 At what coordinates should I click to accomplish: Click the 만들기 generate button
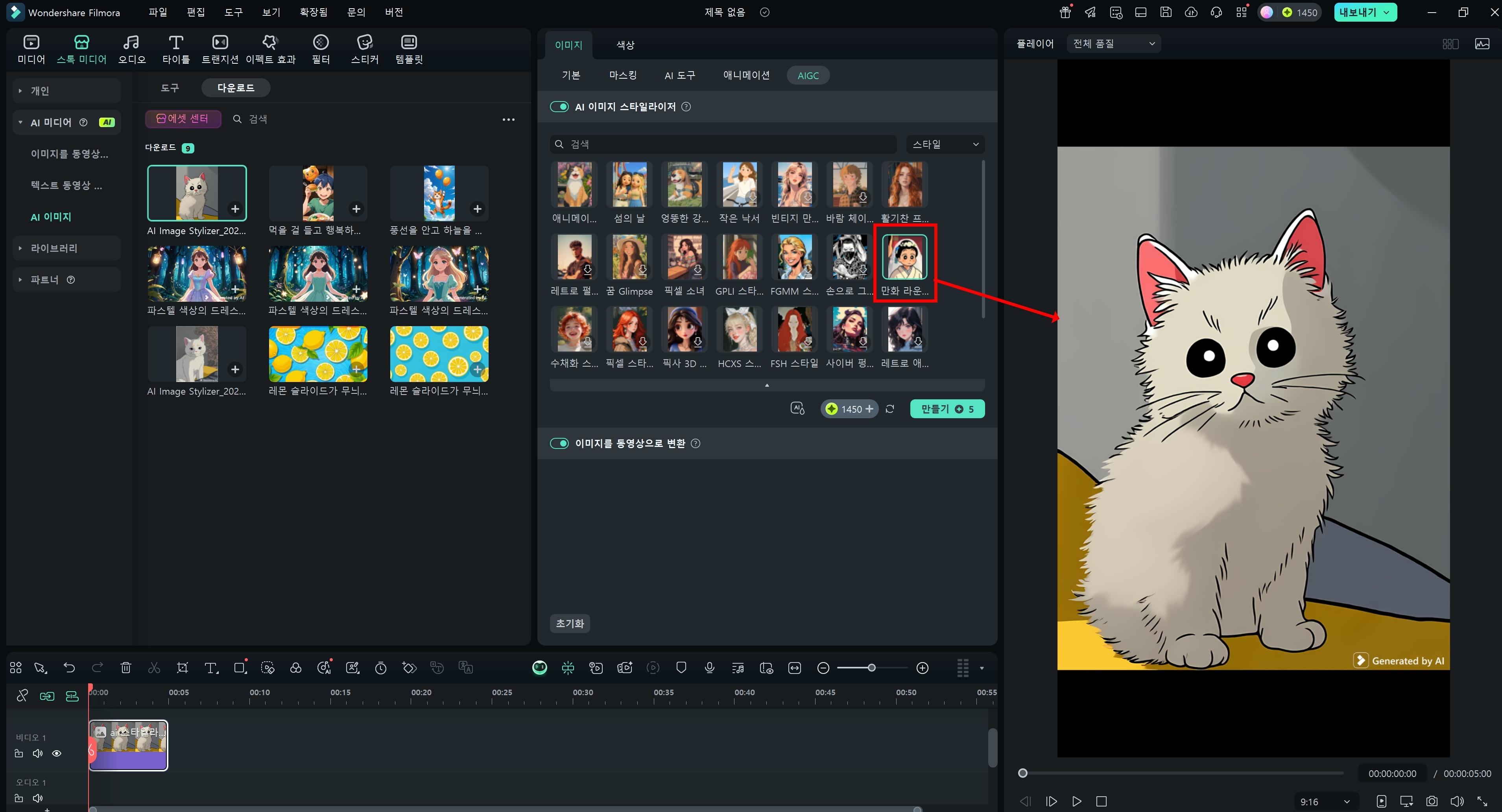point(947,409)
